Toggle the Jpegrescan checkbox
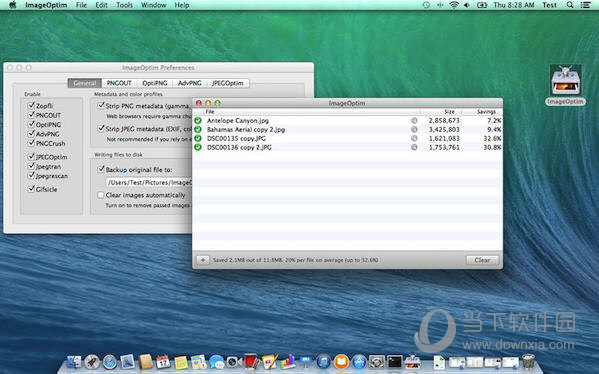 pyautogui.click(x=31, y=176)
